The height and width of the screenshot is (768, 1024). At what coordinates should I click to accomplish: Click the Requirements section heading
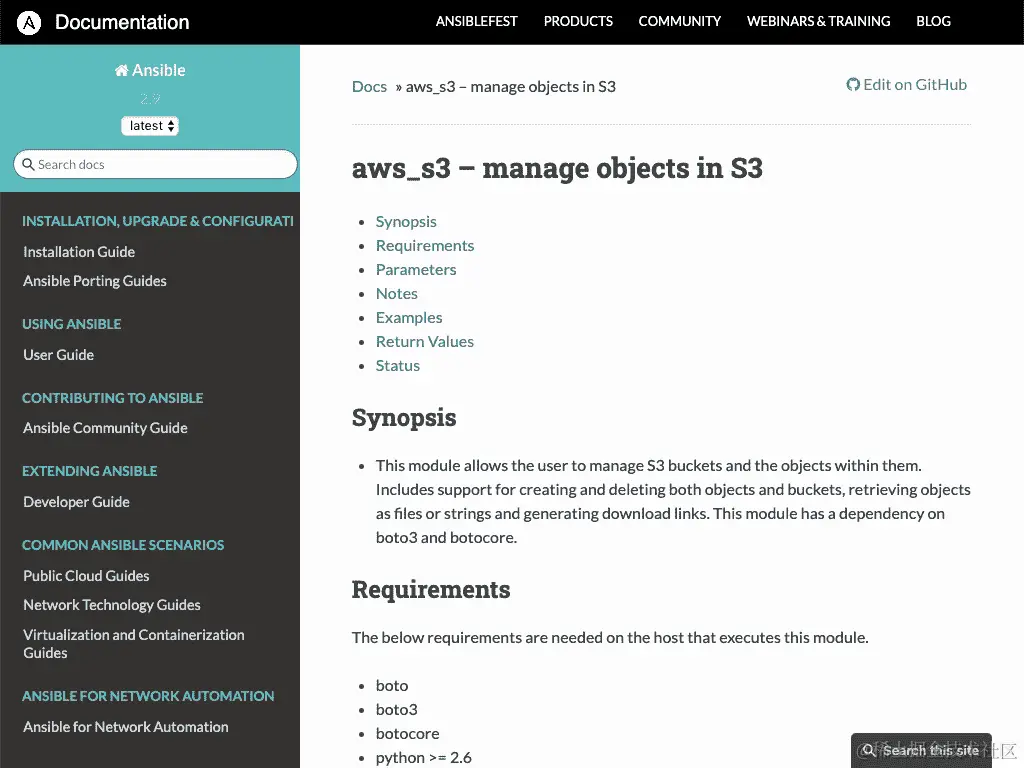(x=431, y=590)
